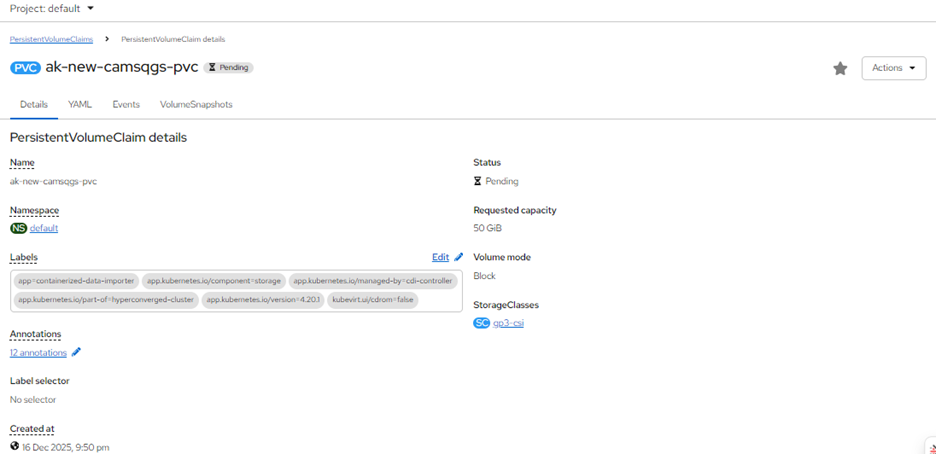This screenshot has width=936, height=454.
Task: Click the 16 Dec 2025 timestamp
Action: coord(66,447)
